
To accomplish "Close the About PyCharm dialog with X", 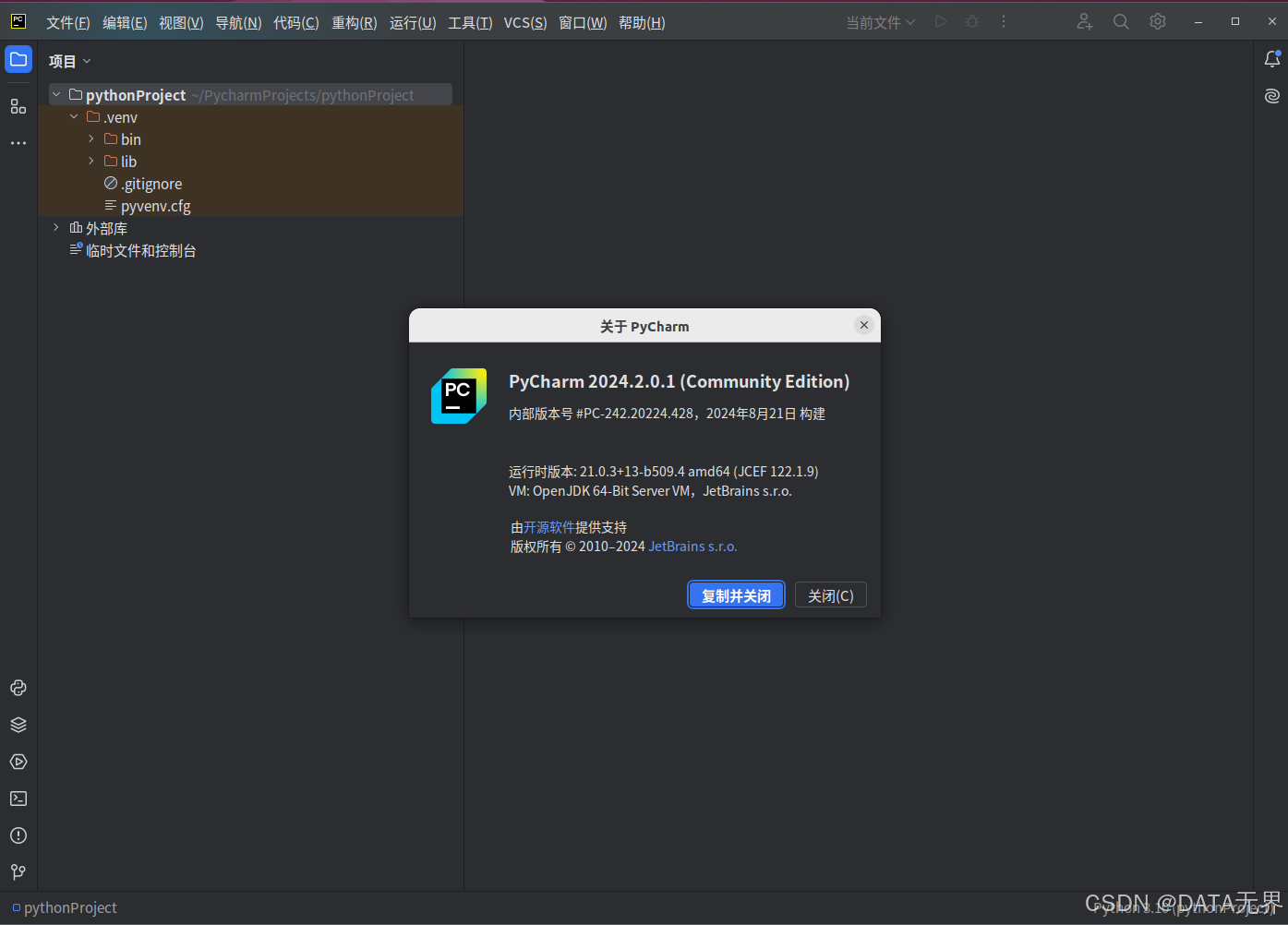I will [x=864, y=325].
